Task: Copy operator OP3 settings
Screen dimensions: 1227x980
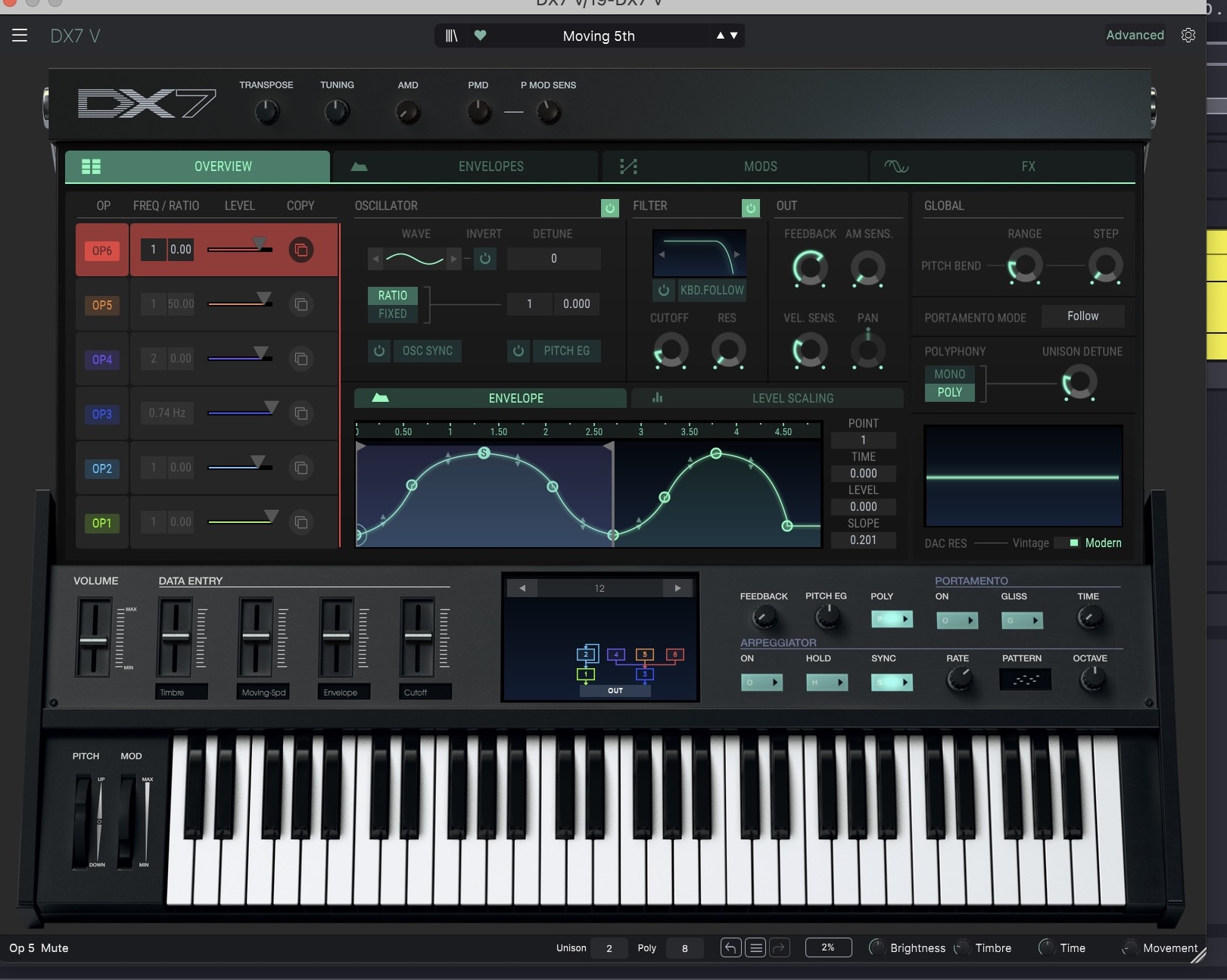Action: click(x=301, y=413)
